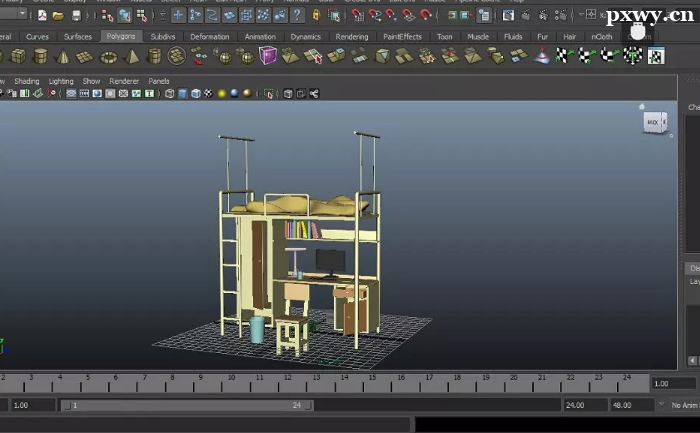
Task: Switch to the Dynamics shelf tab
Action: tap(305, 37)
